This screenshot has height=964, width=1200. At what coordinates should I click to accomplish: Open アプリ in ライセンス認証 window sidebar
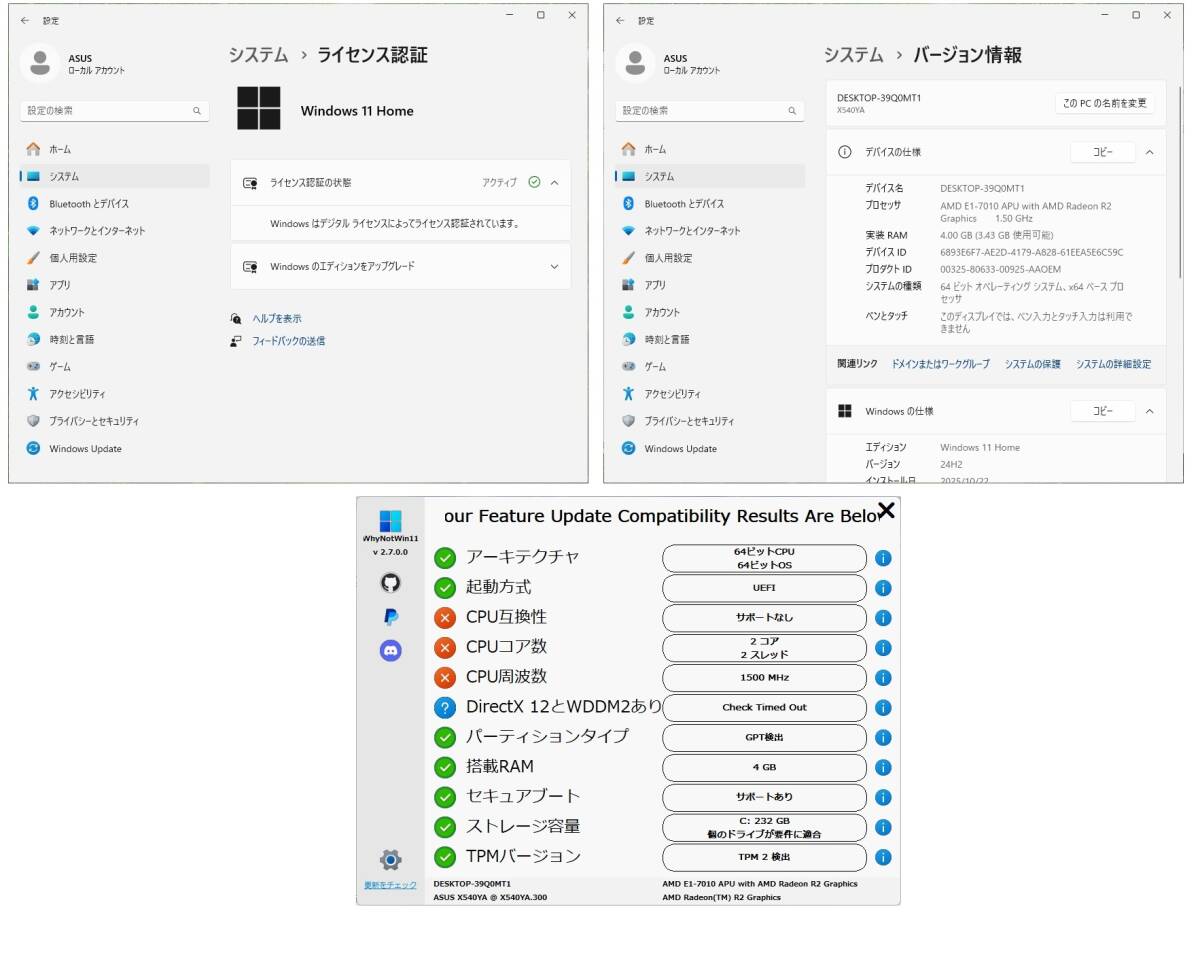(114, 285)
